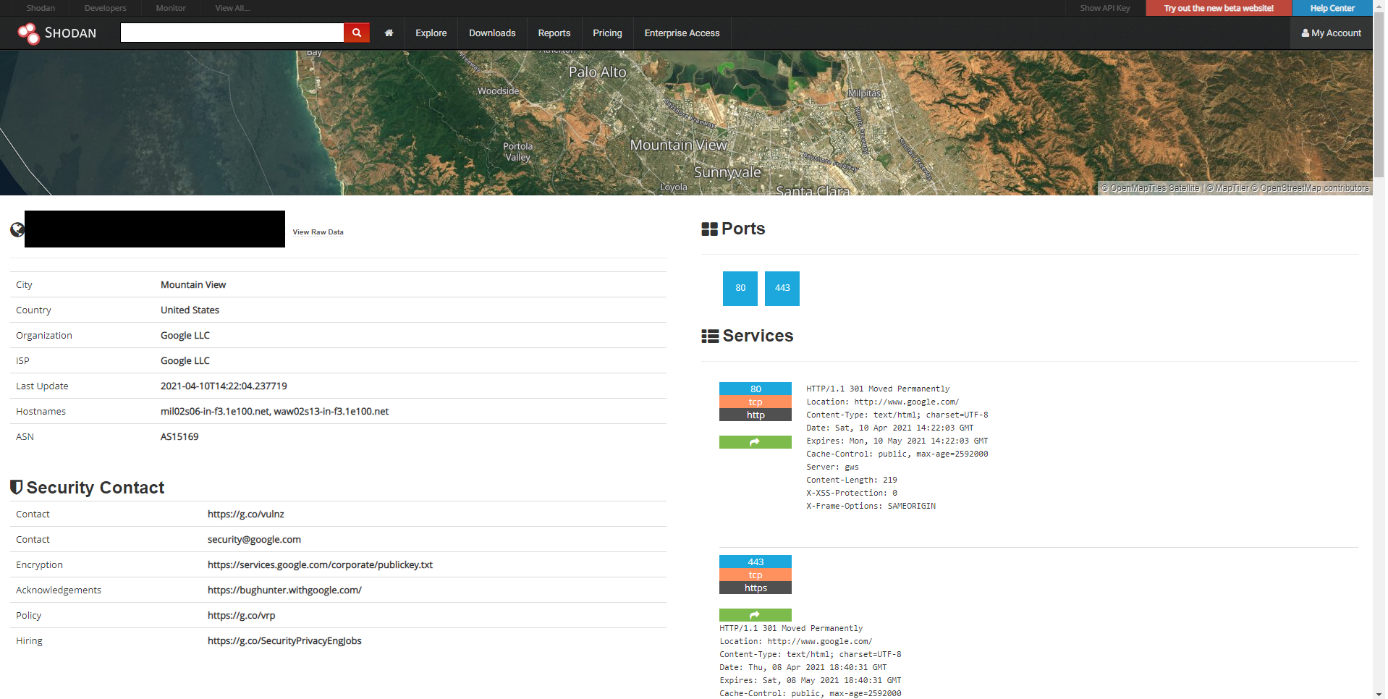The image size is (1388, 699).
Task: Click the security@google.com contact email
Action: (254, 539)
